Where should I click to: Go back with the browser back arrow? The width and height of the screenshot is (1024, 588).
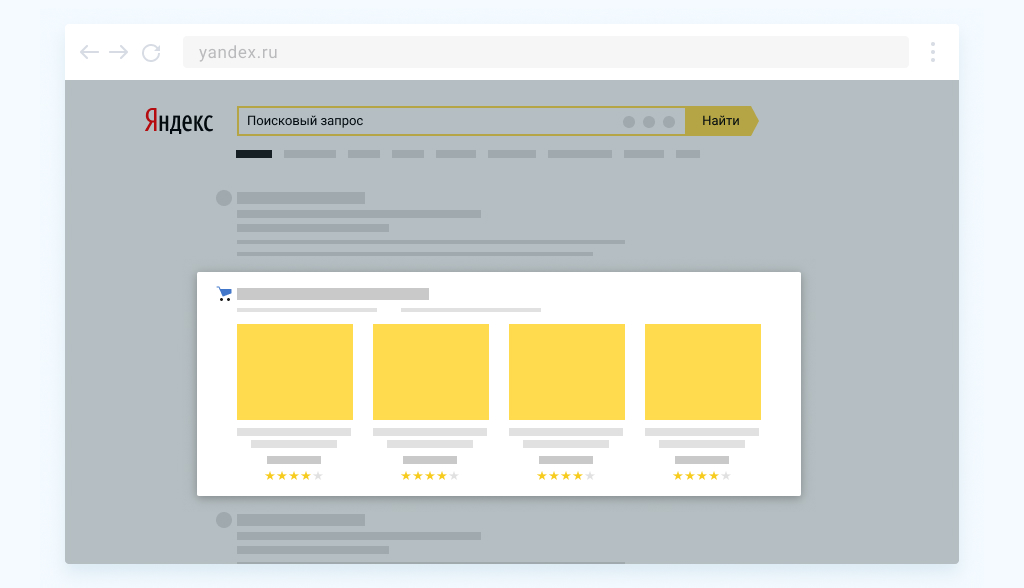[x=89, y=52]
